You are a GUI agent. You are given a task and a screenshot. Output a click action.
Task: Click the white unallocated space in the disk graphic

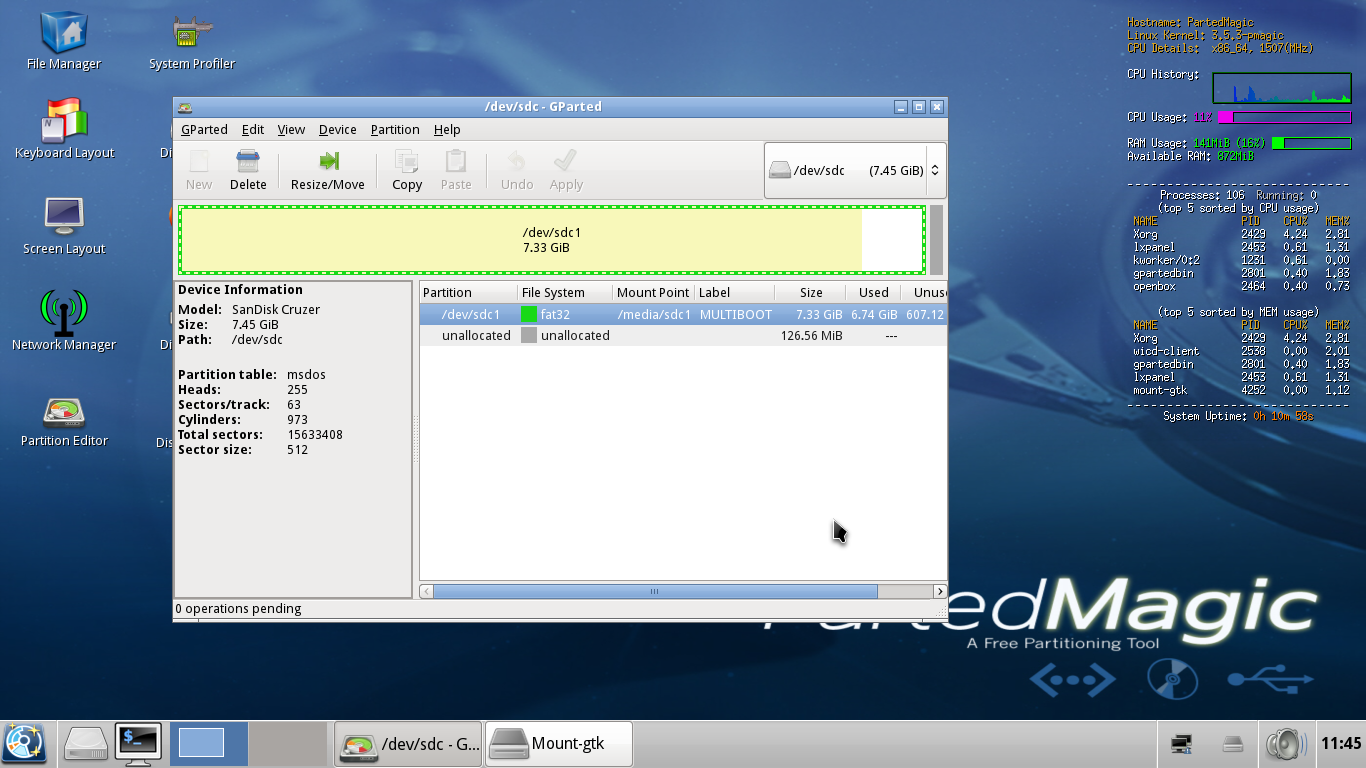[x=891, y=240]
